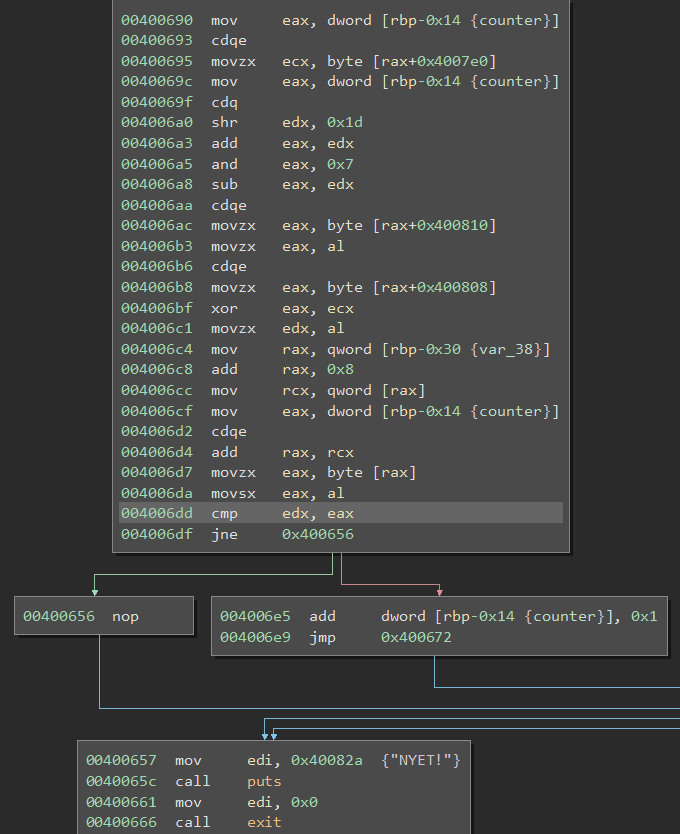Click the 0x400808 data address operand
Screen dimensions: 680x834
452,287
